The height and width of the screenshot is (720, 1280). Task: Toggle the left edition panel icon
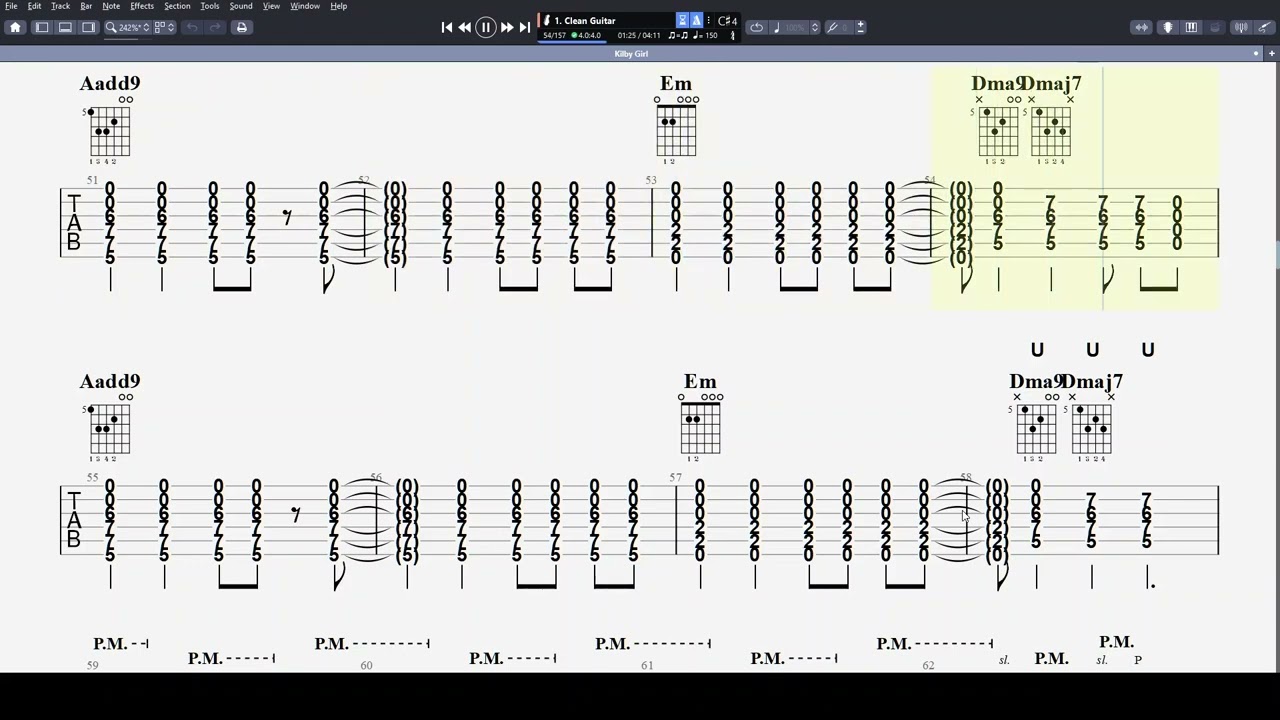(42, 27)
